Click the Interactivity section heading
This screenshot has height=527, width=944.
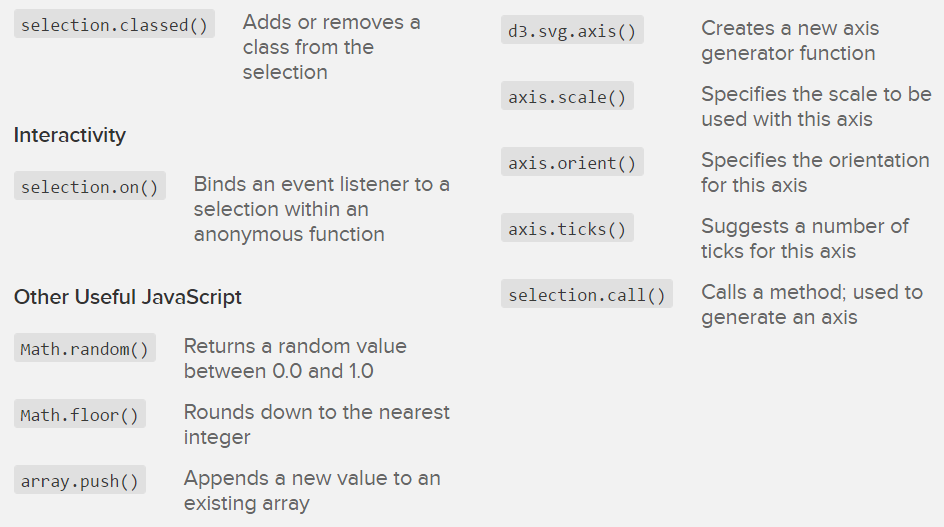[70, 135]
